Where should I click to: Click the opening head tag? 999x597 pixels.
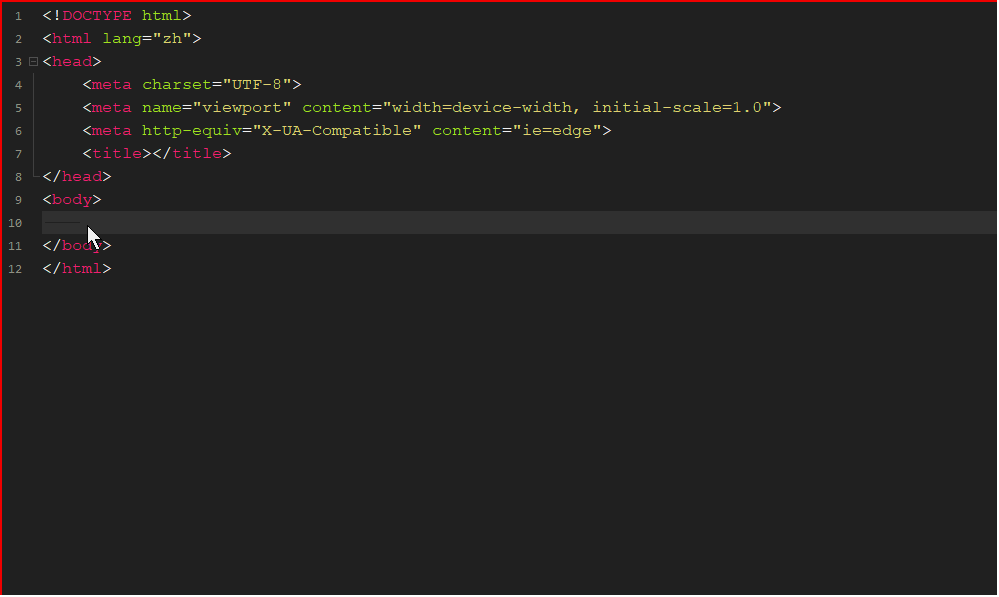point(72,61)
